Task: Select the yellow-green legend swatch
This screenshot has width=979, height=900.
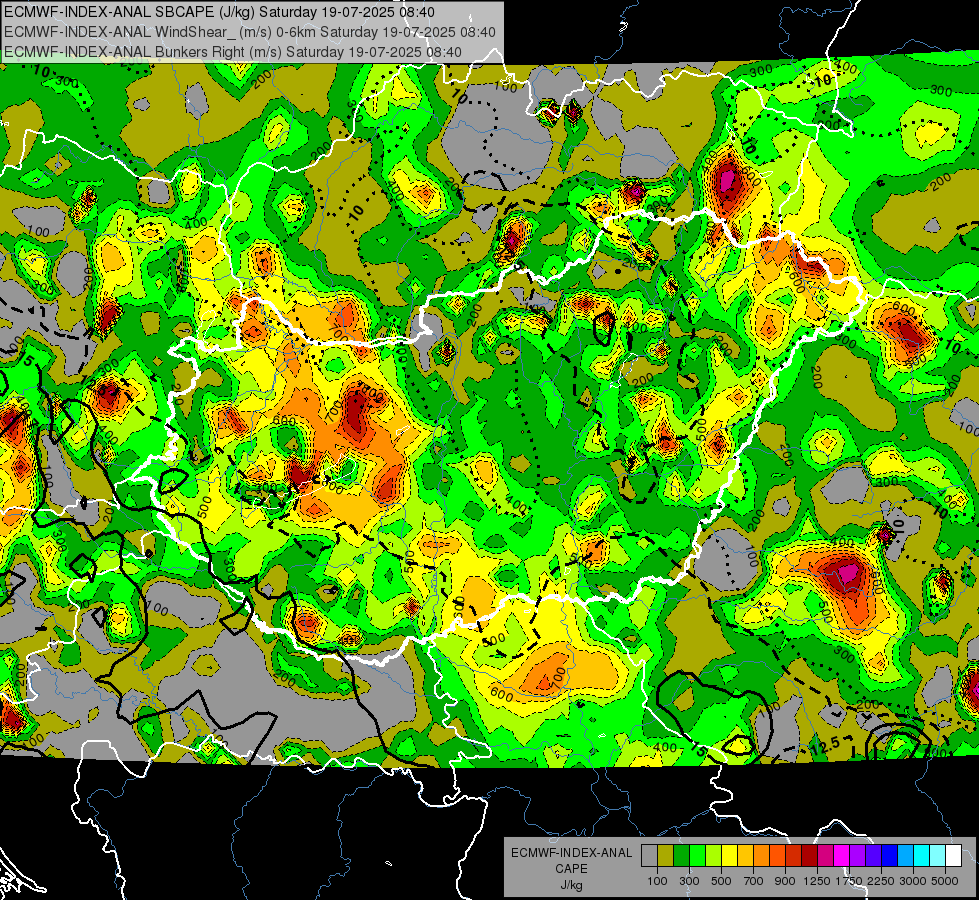Action: point(714,855)
